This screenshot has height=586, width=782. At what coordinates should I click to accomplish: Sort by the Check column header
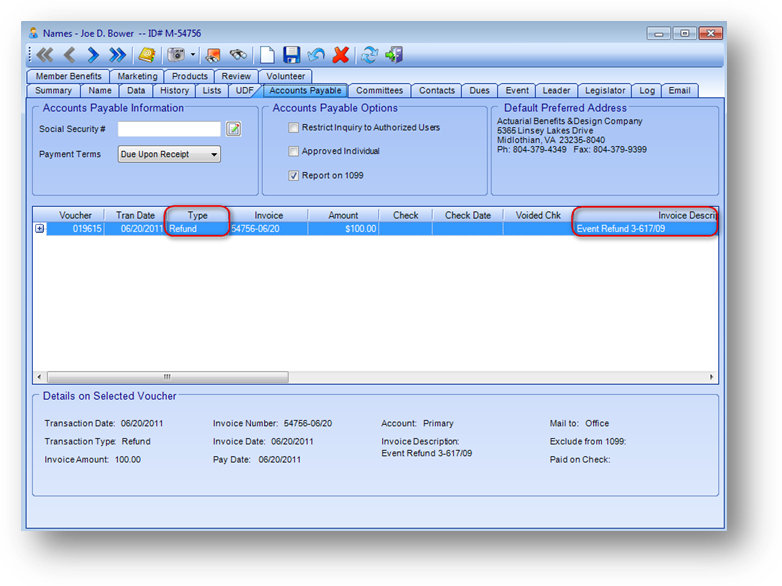[405, 215]
